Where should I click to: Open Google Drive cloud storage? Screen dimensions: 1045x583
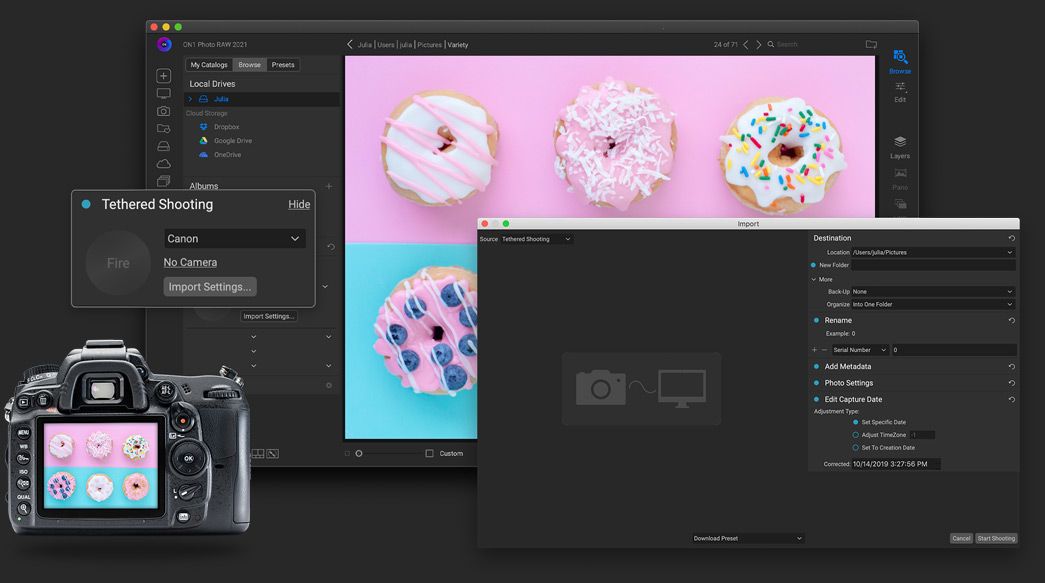(x=233, y=141)
